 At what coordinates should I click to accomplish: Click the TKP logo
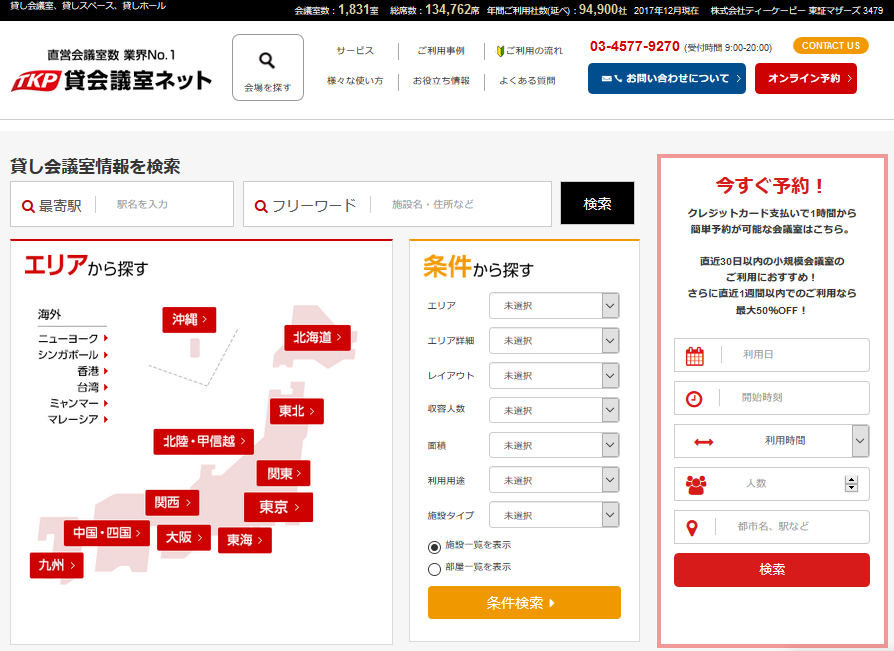click(35, 82)
